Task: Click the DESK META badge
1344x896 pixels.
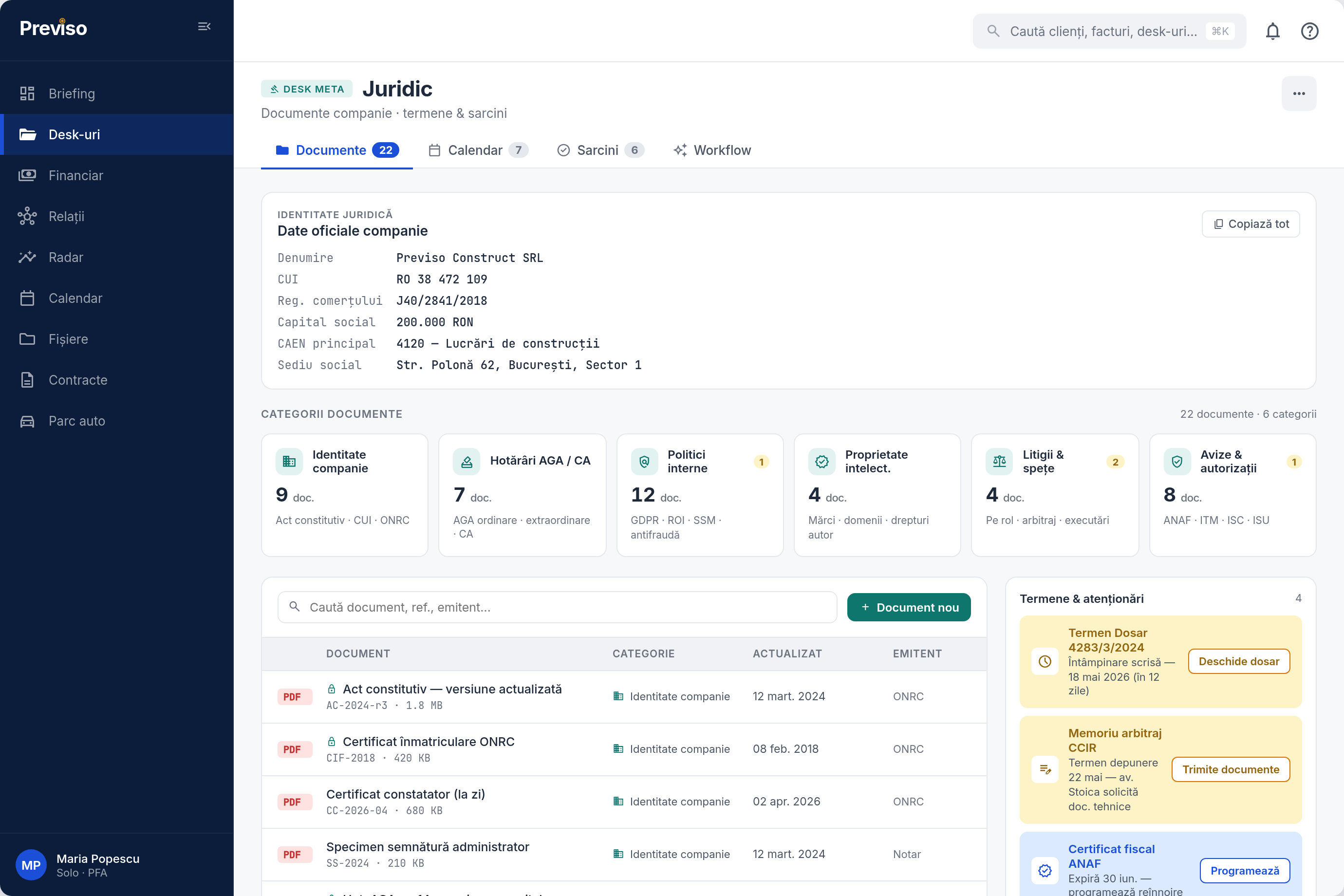Action: (307, 89)
